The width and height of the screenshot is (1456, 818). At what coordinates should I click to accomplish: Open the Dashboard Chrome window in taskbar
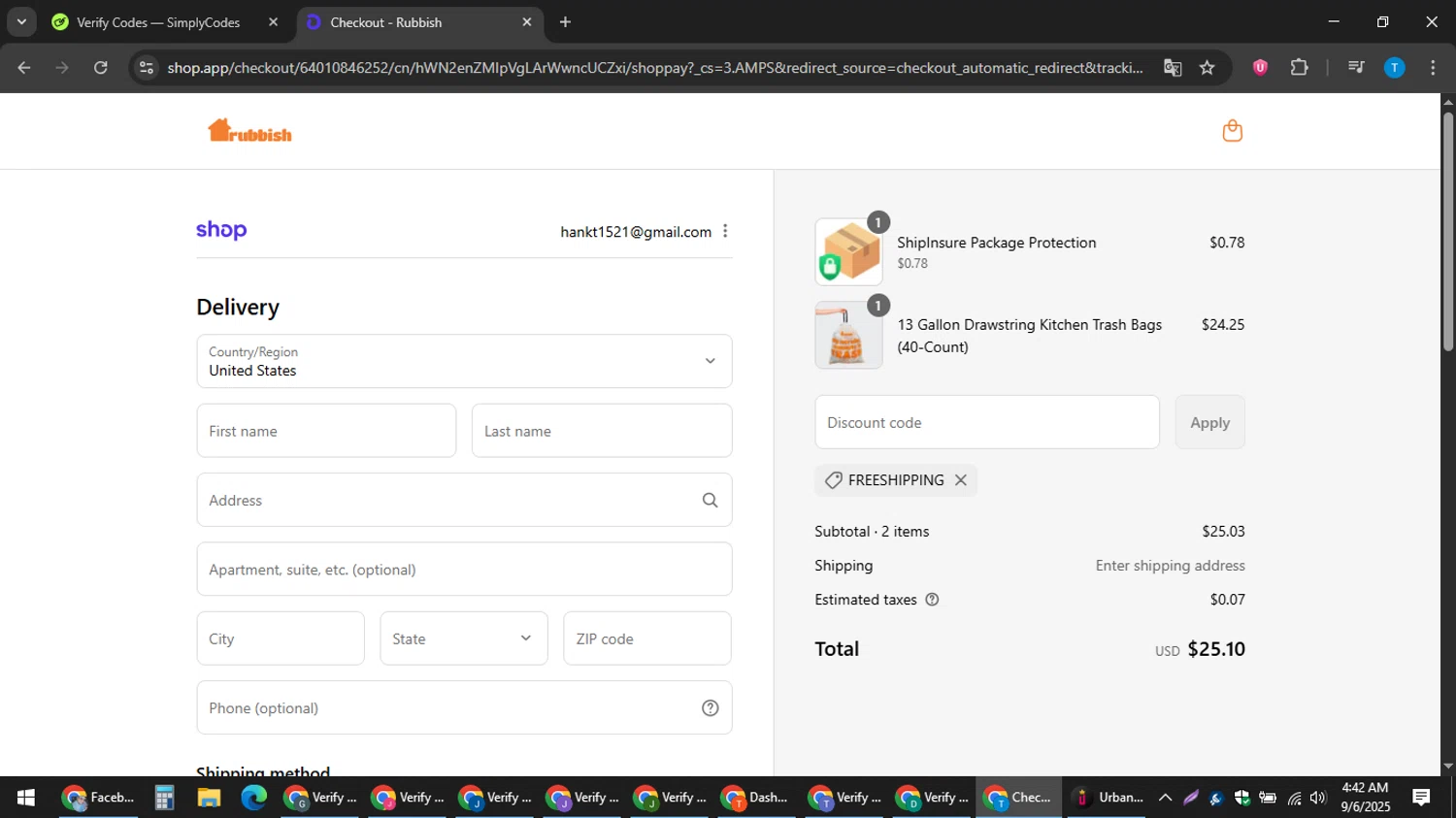[x=755, y=798]
